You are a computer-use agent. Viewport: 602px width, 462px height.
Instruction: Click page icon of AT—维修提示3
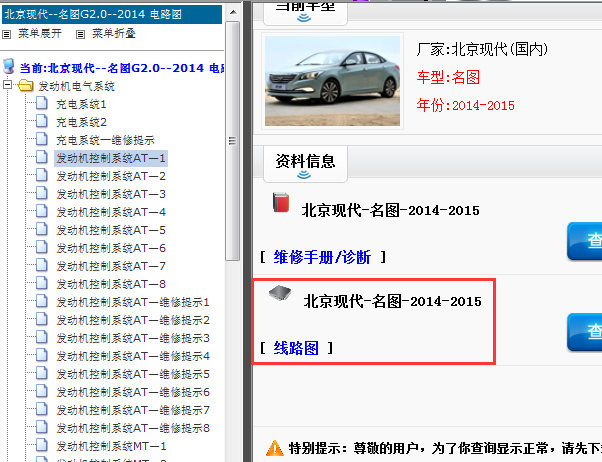[x=41, y=337]
